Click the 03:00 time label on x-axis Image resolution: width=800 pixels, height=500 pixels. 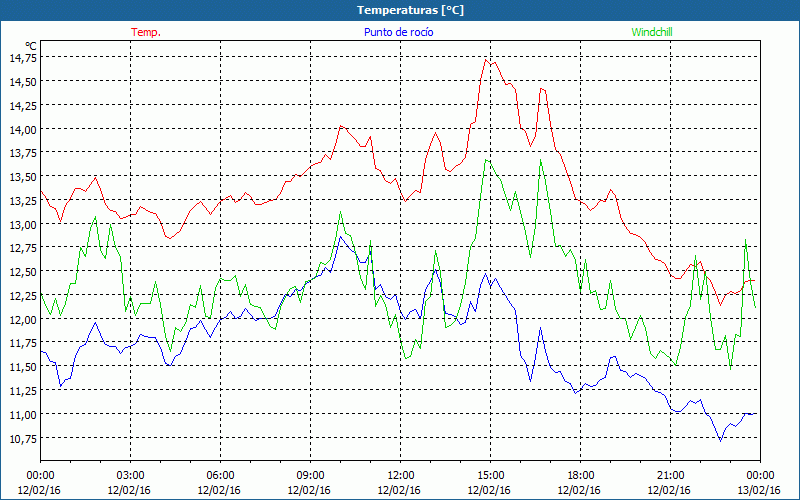[x=130, y=476]
